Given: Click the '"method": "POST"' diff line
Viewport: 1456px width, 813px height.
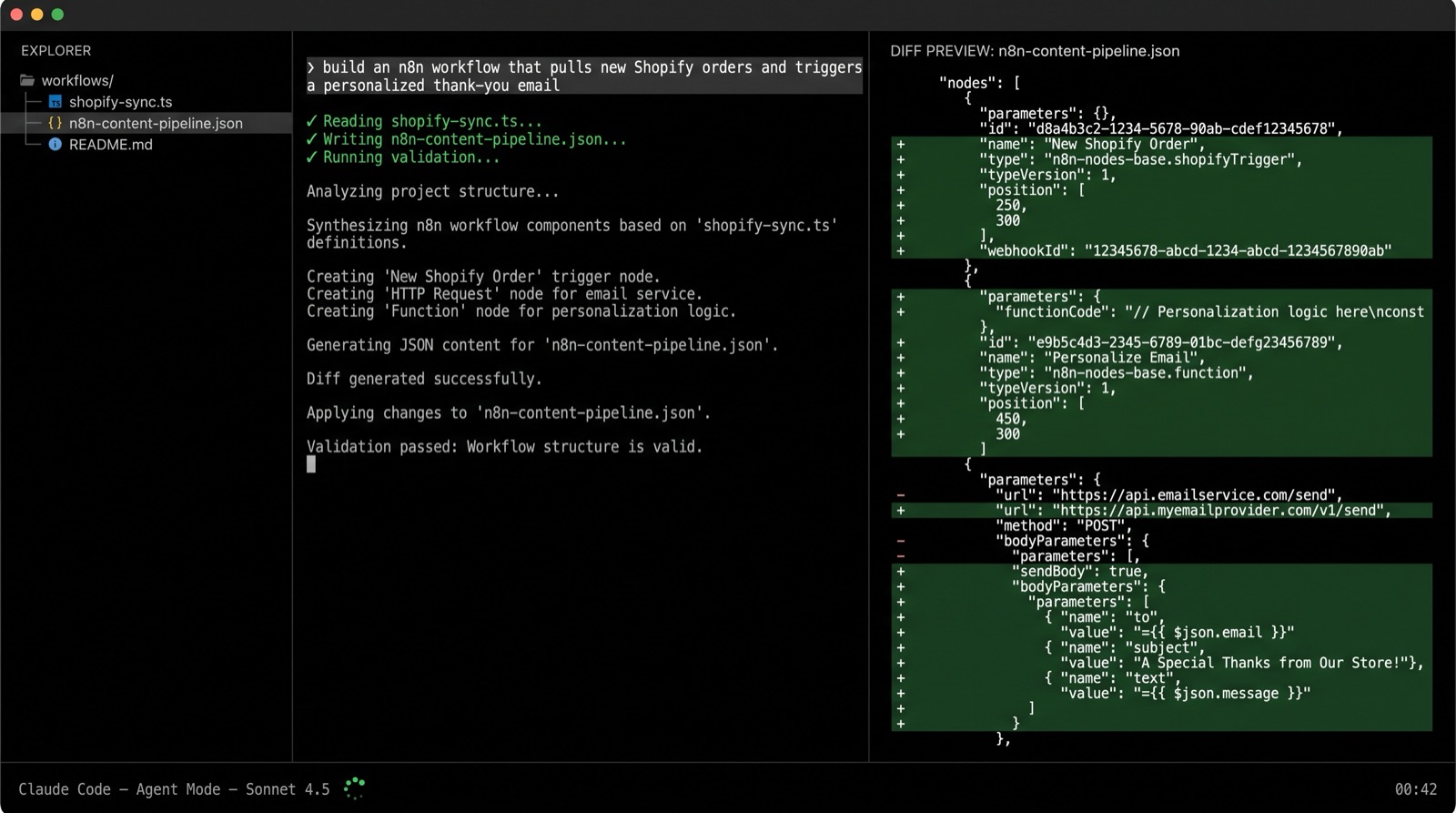Looking at the screenshot, I should tap(1064, 525).
